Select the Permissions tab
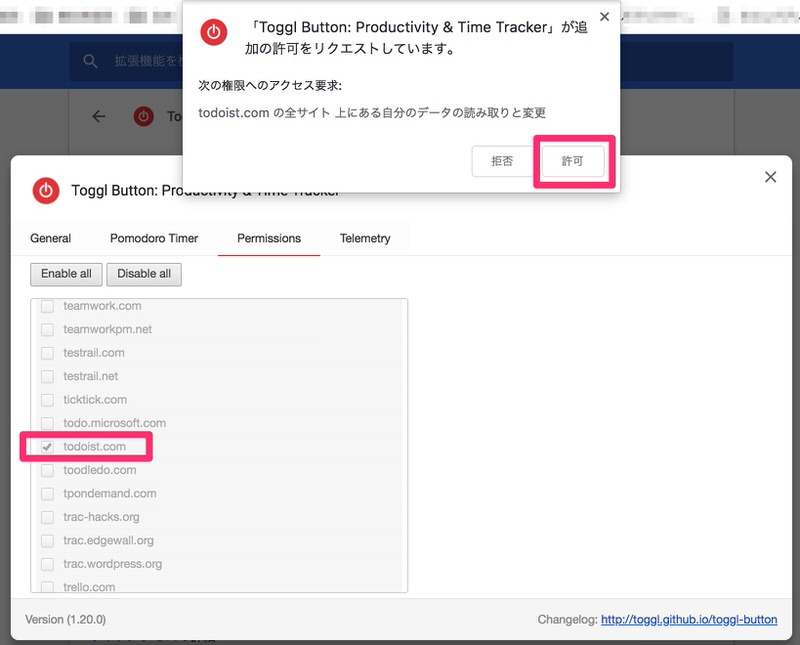The height and width of the screenshot is (645, 800). pyautogui.click(x=269, y=238)
